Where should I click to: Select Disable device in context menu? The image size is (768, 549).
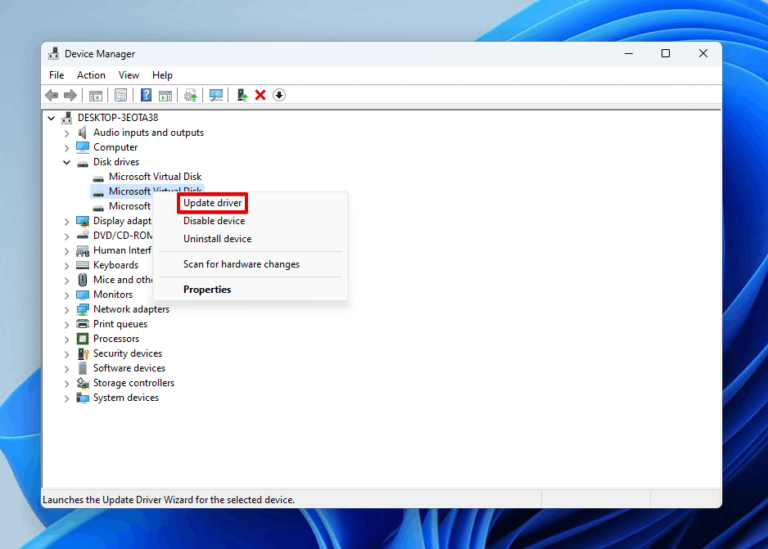tap(214, 221)
